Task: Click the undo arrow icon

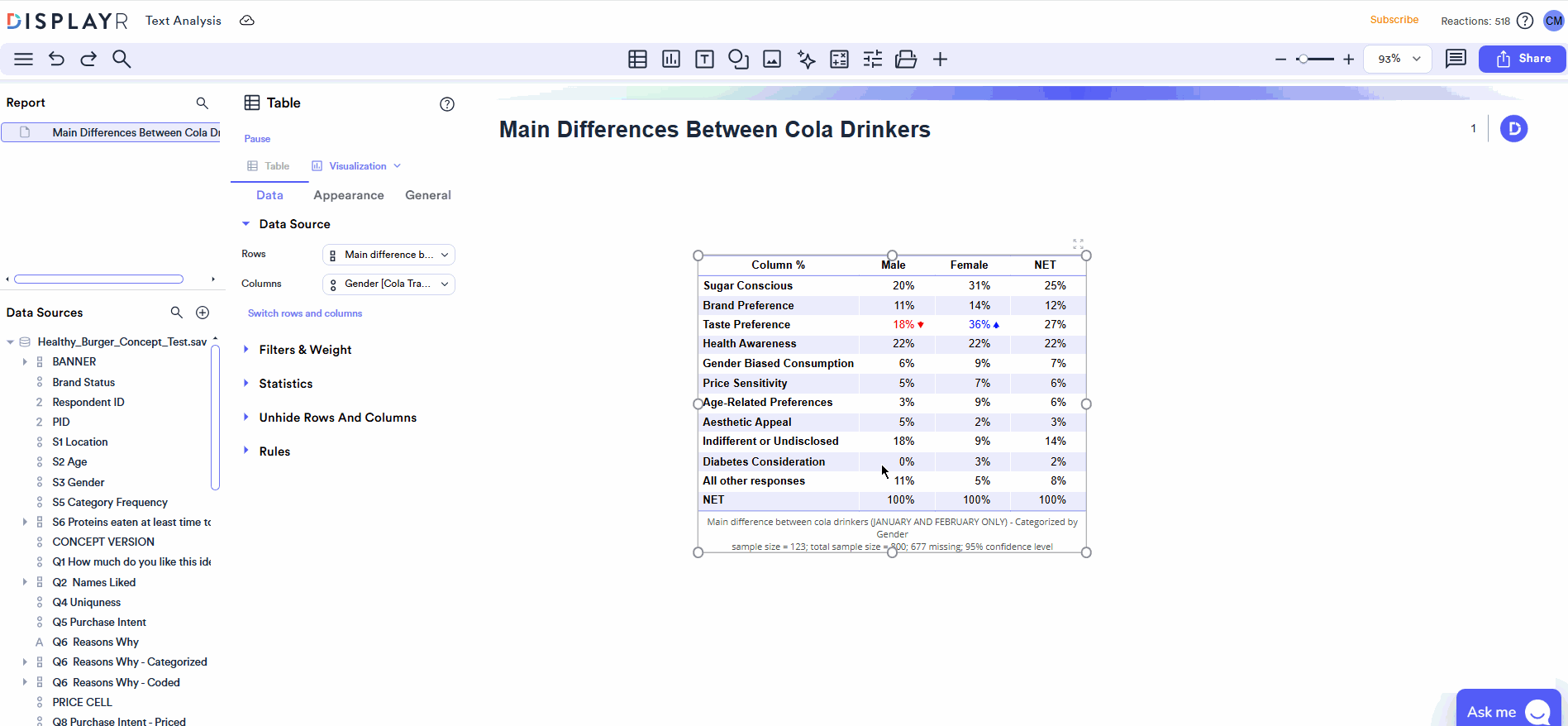Action: pos(56,59)
